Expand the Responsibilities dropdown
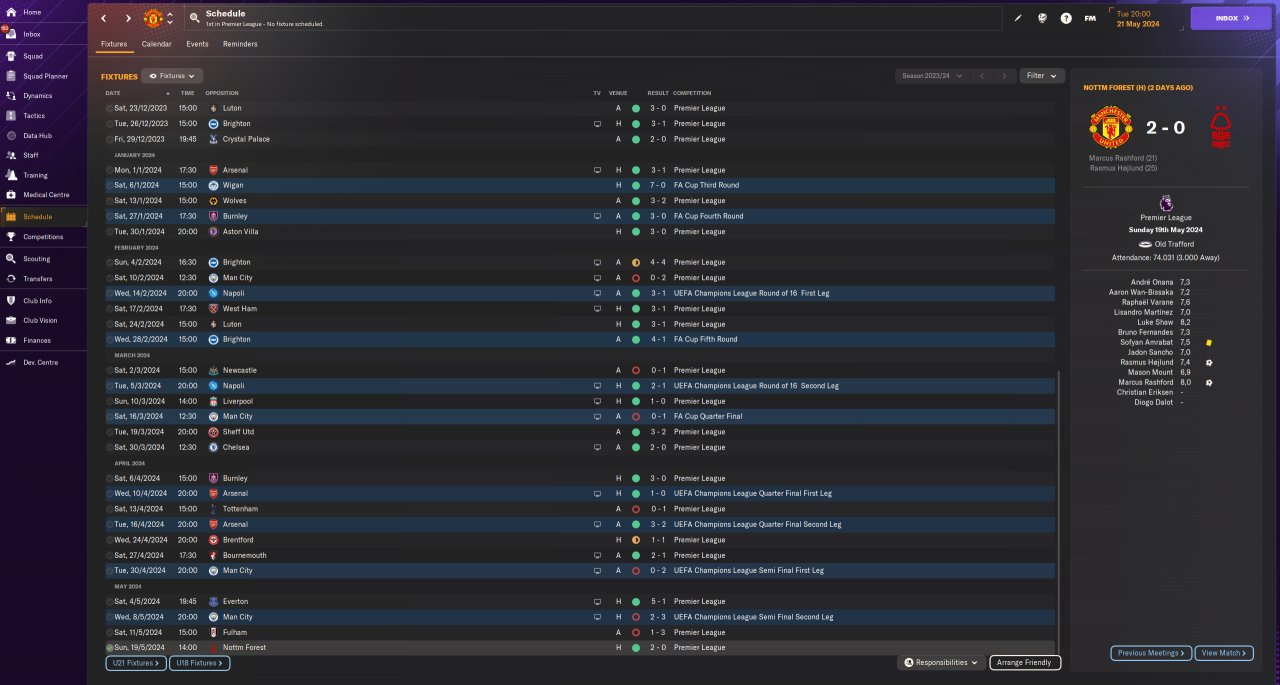This screenshot has height=685, width=1280. (x=942, y=662)
